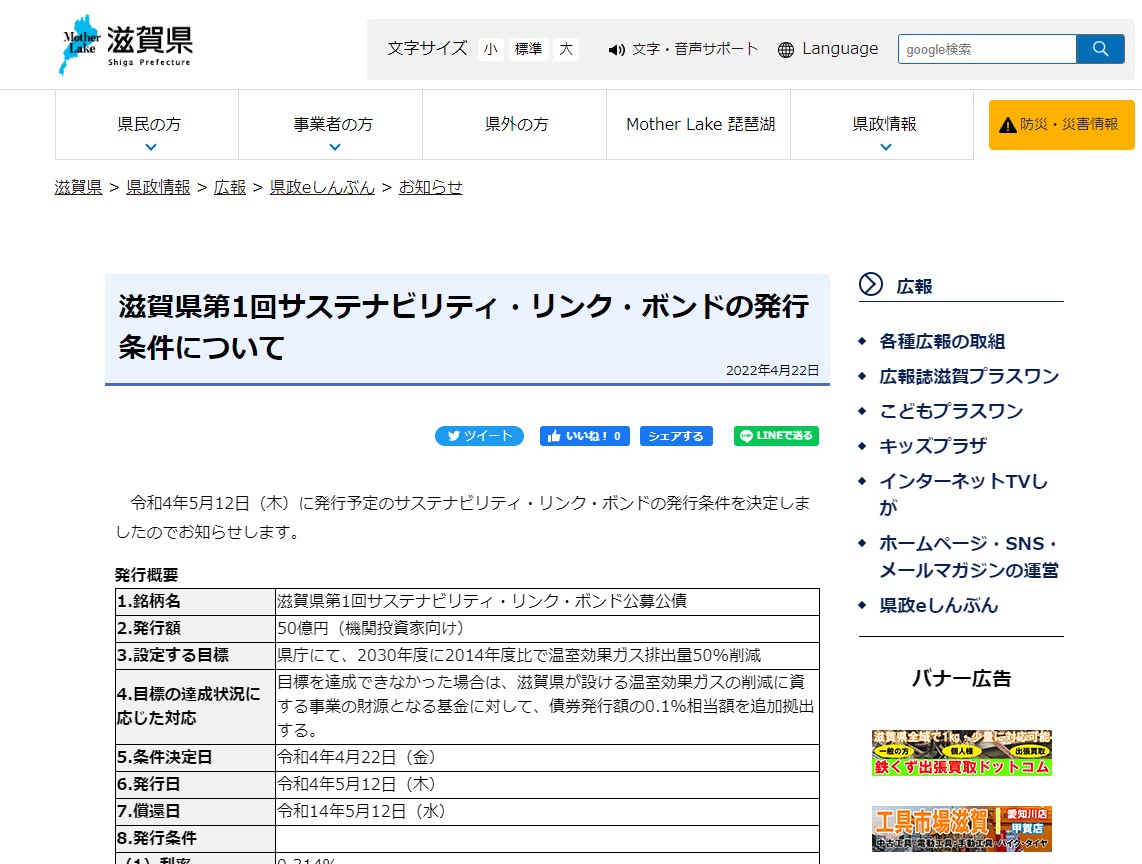Click into the google検索 search field
Screen dimensions: 1142x864
[986, 49]
